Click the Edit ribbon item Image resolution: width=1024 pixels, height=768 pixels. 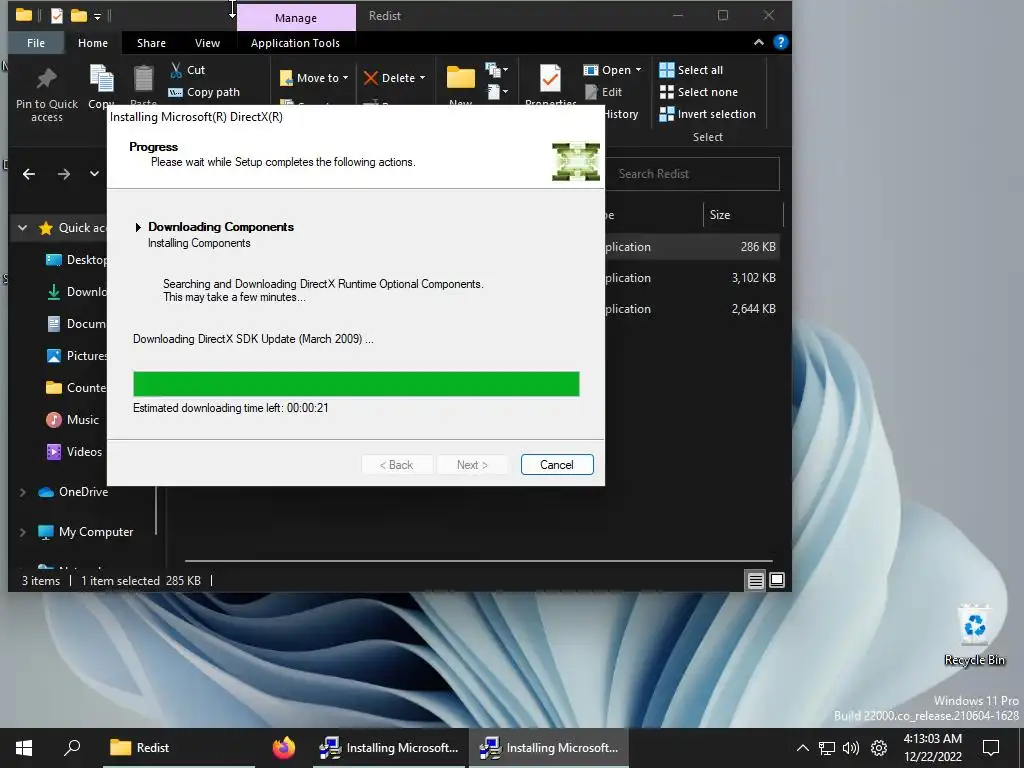[x=603, y=92]
